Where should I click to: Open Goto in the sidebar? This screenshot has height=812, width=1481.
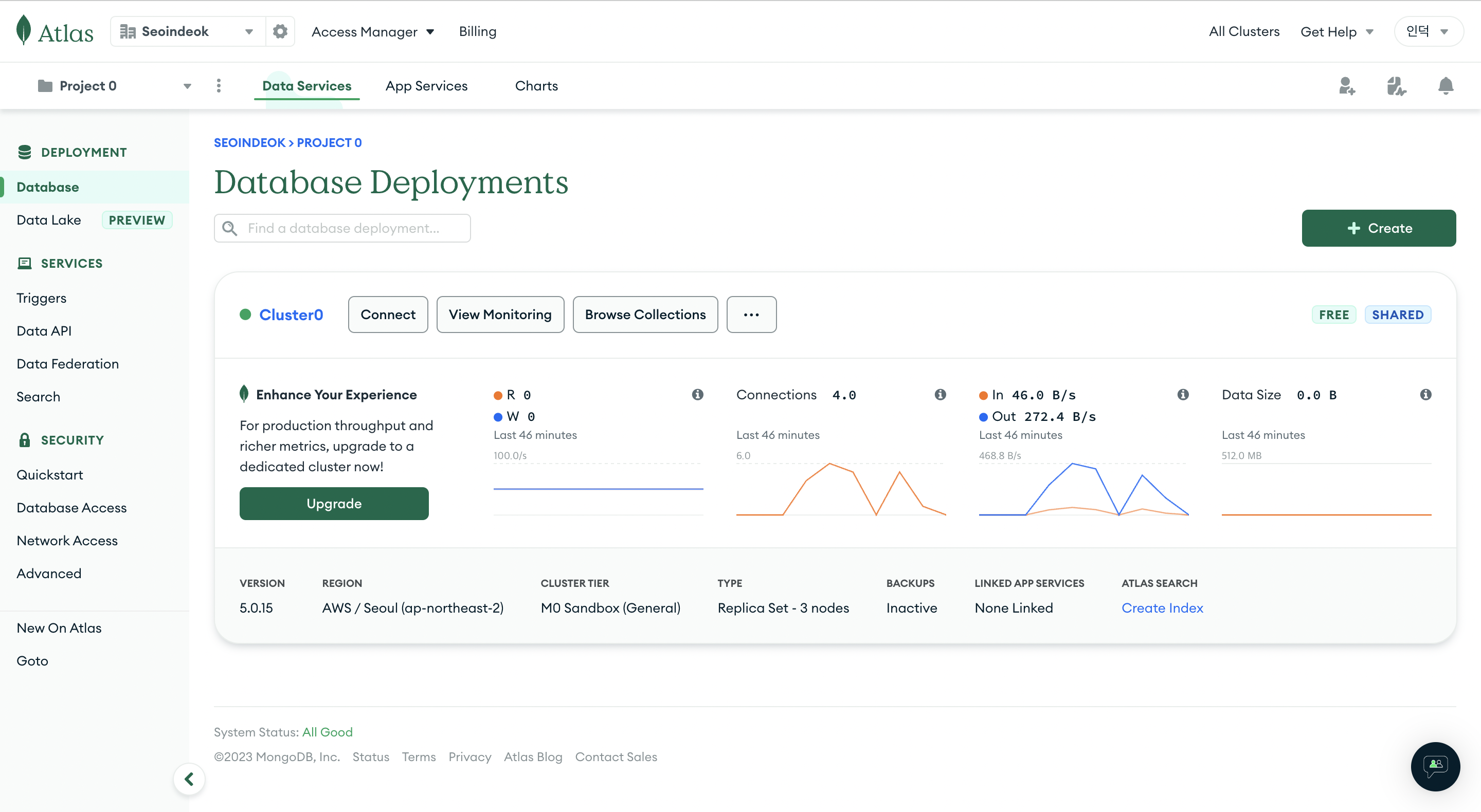point(33,660)
